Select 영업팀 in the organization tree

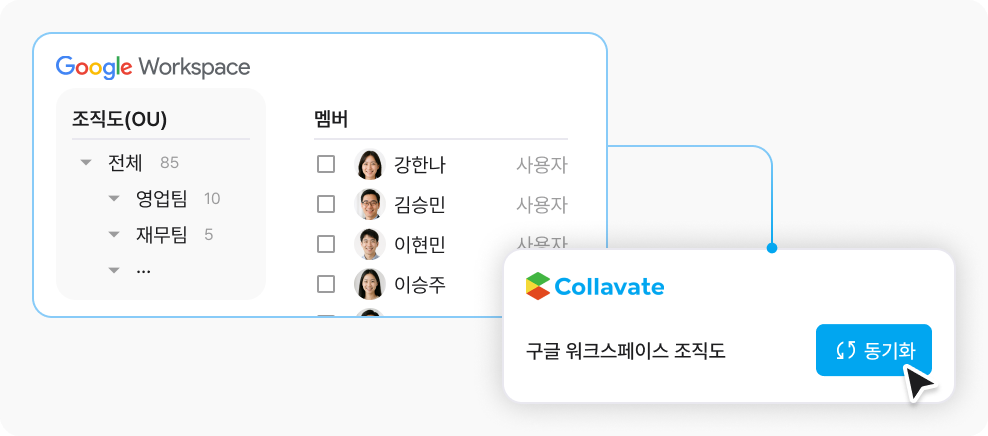(162, 198)
